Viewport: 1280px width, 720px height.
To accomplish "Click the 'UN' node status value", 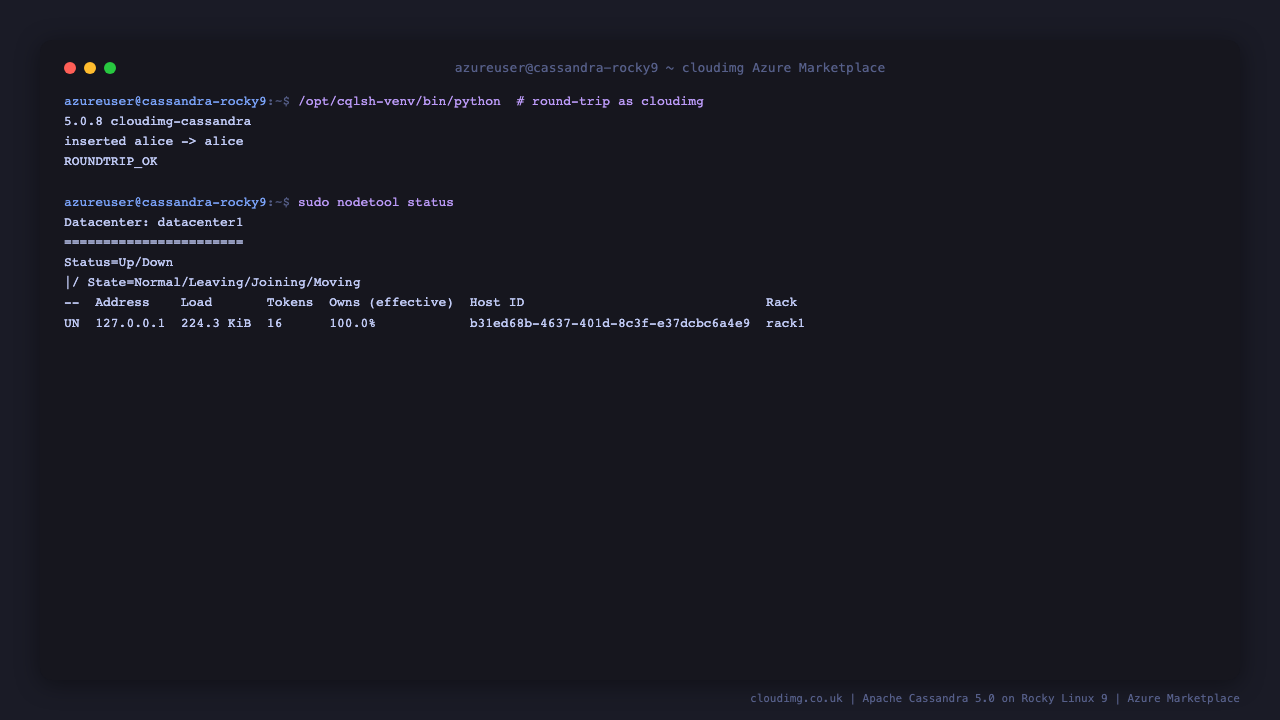I will [x=72, y=324].
